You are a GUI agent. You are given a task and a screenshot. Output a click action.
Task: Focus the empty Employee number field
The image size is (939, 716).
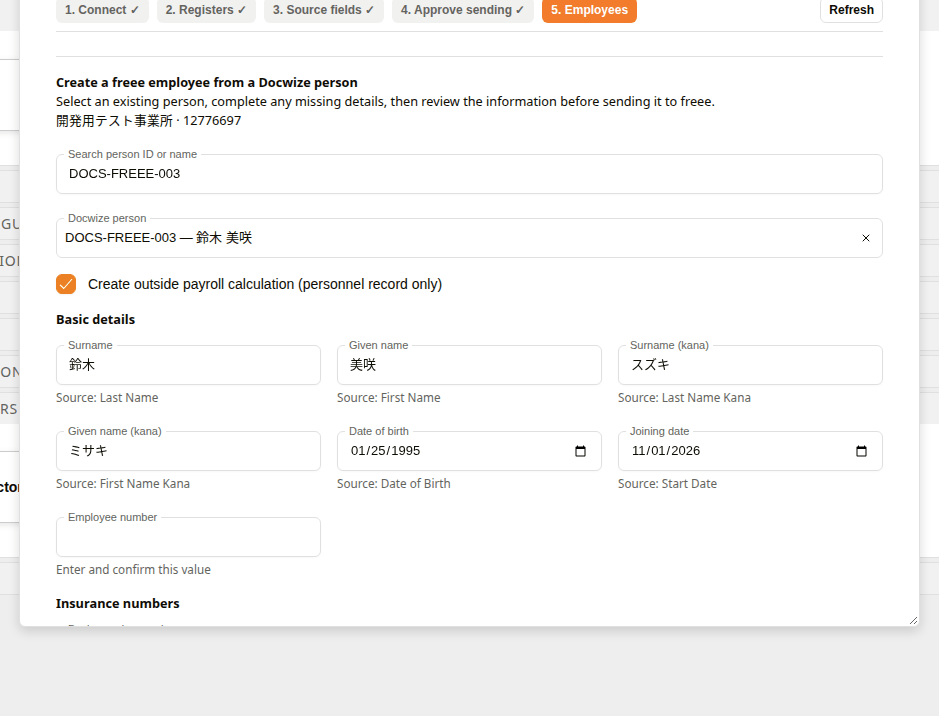(x=188, y=537)
